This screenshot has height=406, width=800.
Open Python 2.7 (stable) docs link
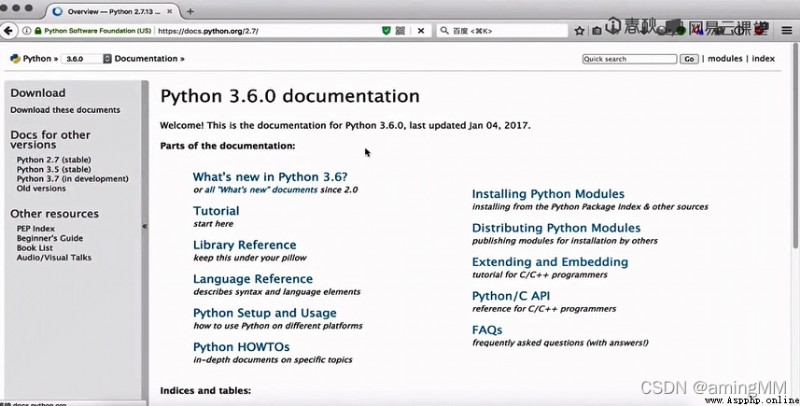point(54,160)
